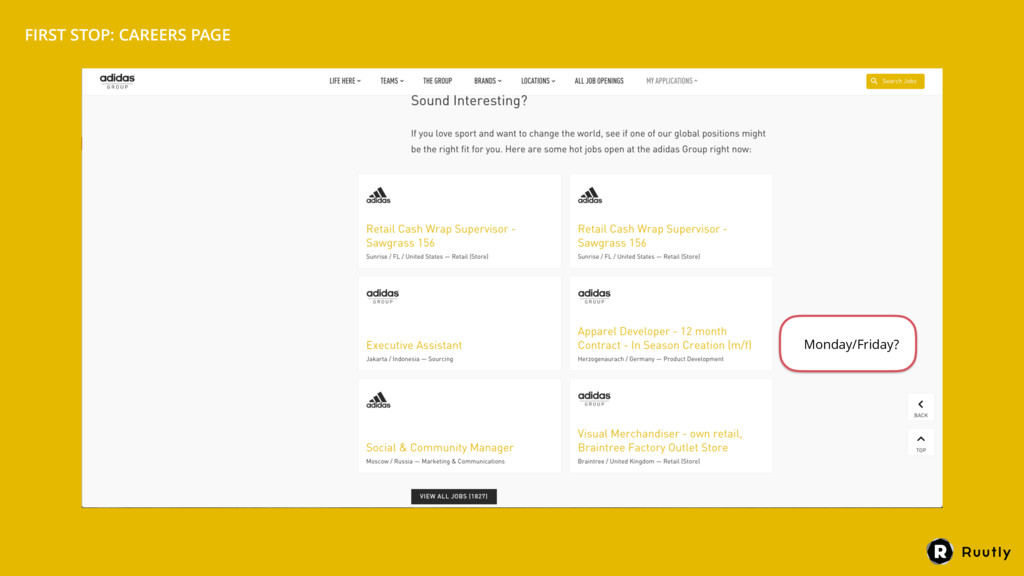Open the Locations dropdown
The height and width of the screenshot is (576, 1024).
(538, 81)
